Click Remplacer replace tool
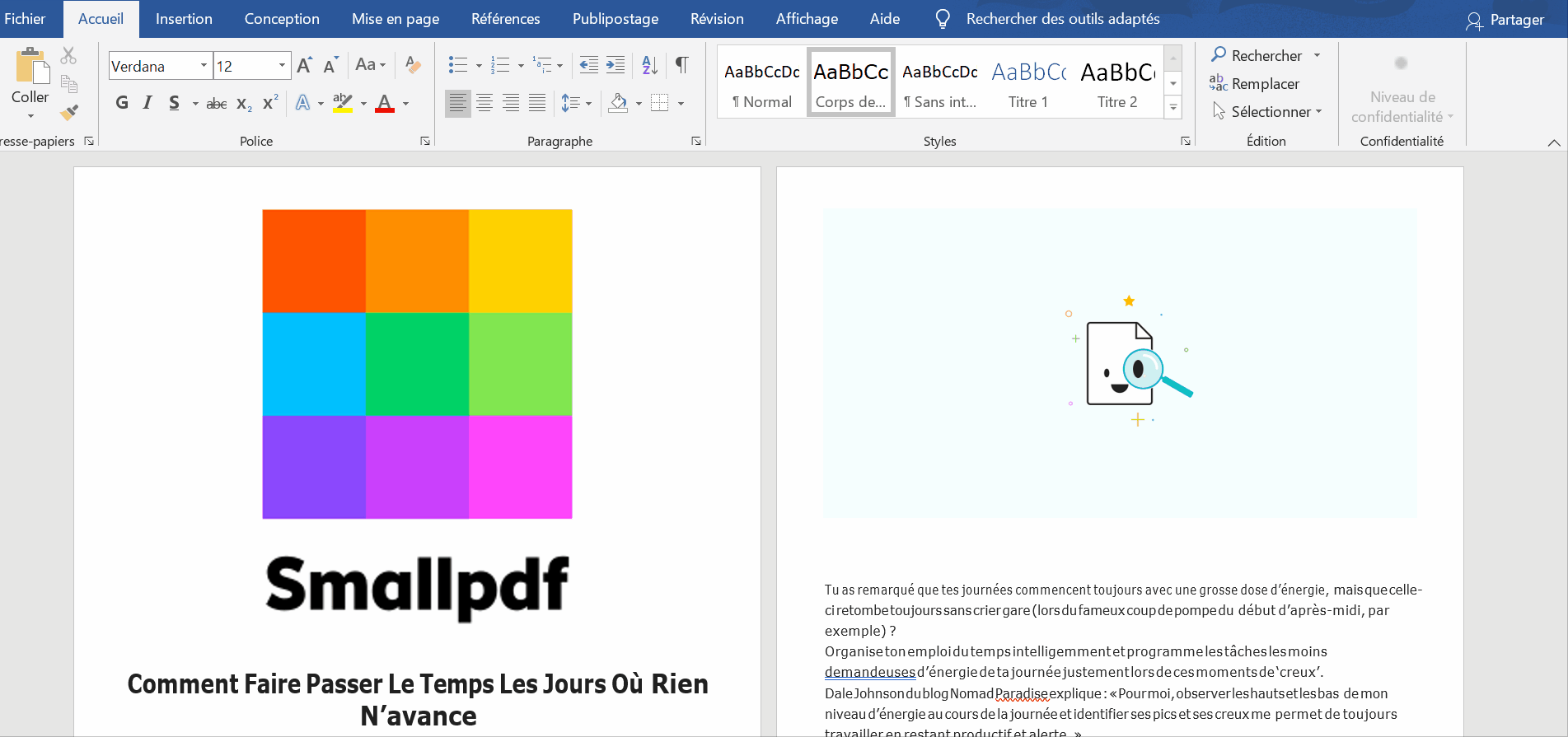Viewport: 1568px width, 737px height. (1254, 83)
